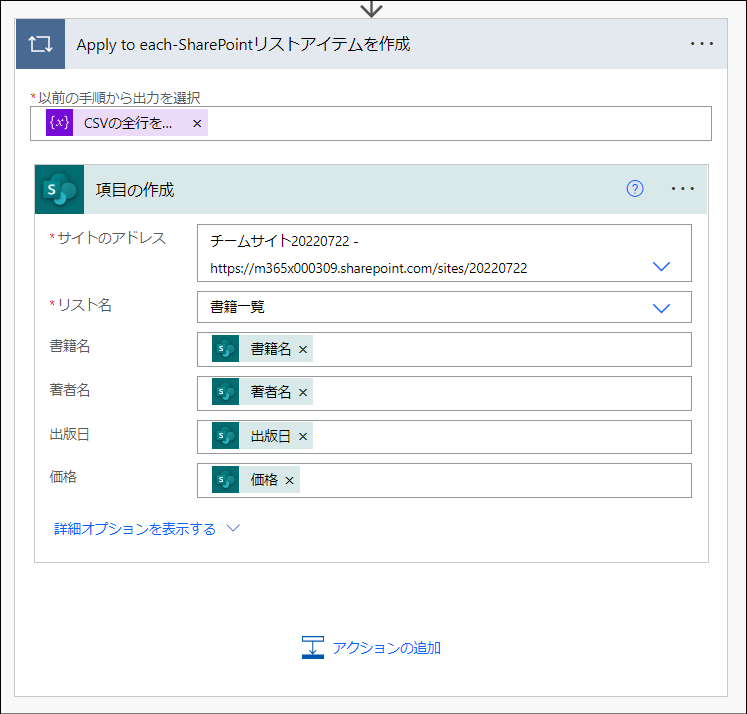This screenshot has width=747, height=714.
Task: Click inside the 書籍名 input field
Action: [x=444, y=350]
